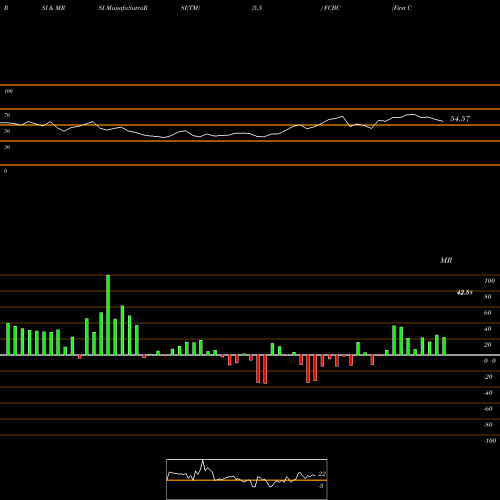Open the mini overview chart thumbnail
500x500 pixels.
click(247, 479)
